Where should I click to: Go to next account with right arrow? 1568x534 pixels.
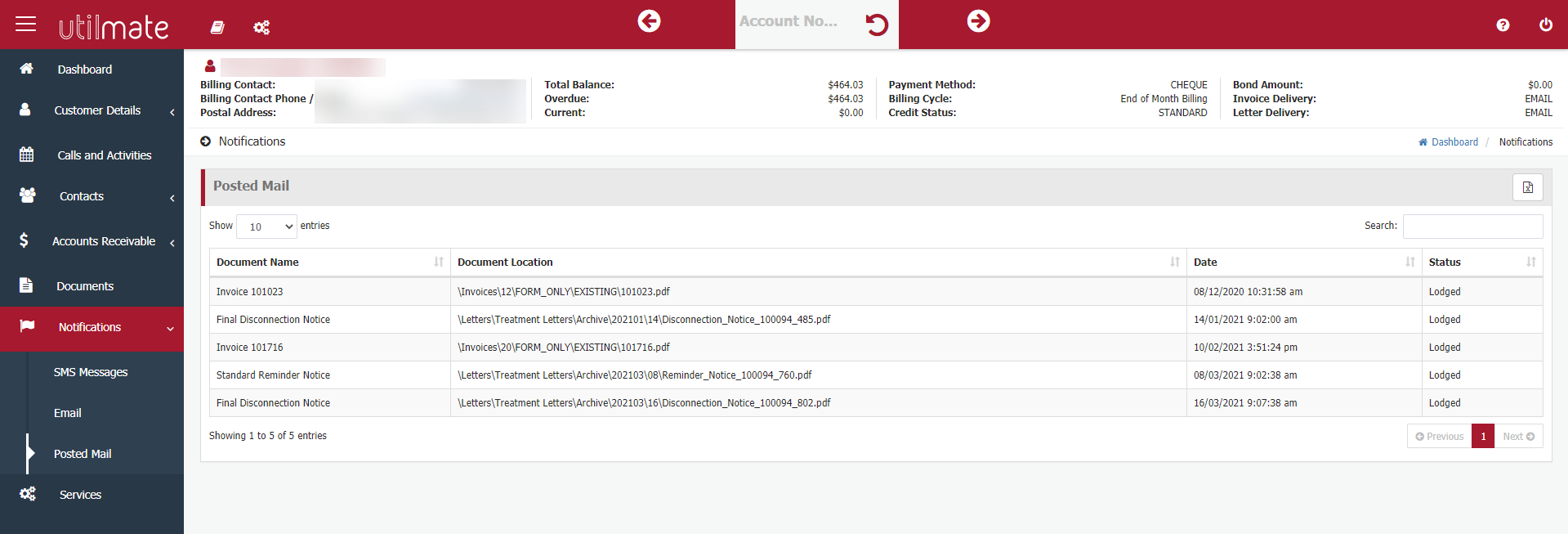click(978, 21)
